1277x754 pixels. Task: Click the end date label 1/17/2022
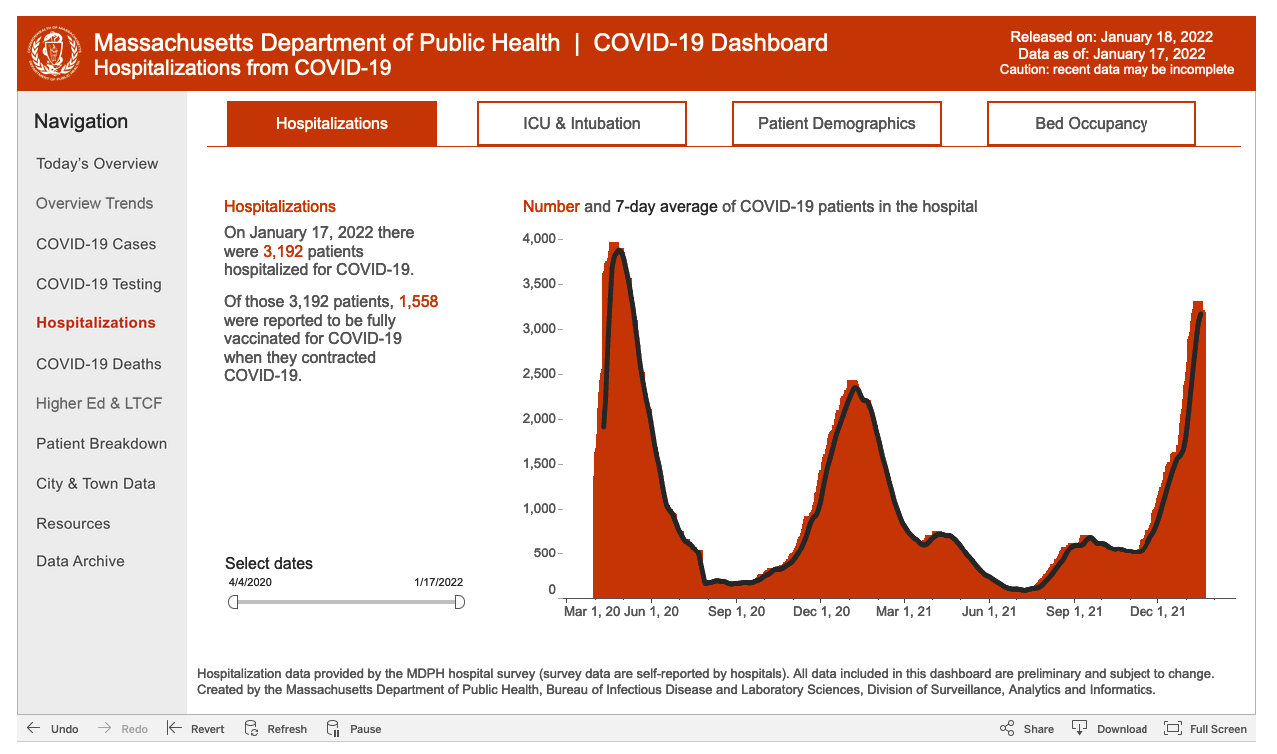click(439, 582)
